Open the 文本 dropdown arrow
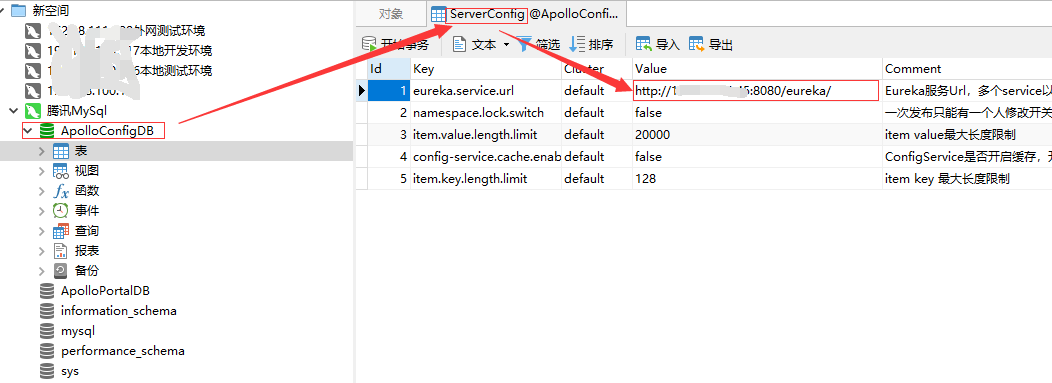The height and width of the screenshot is (383, 1052). click(x=507, y=45)
